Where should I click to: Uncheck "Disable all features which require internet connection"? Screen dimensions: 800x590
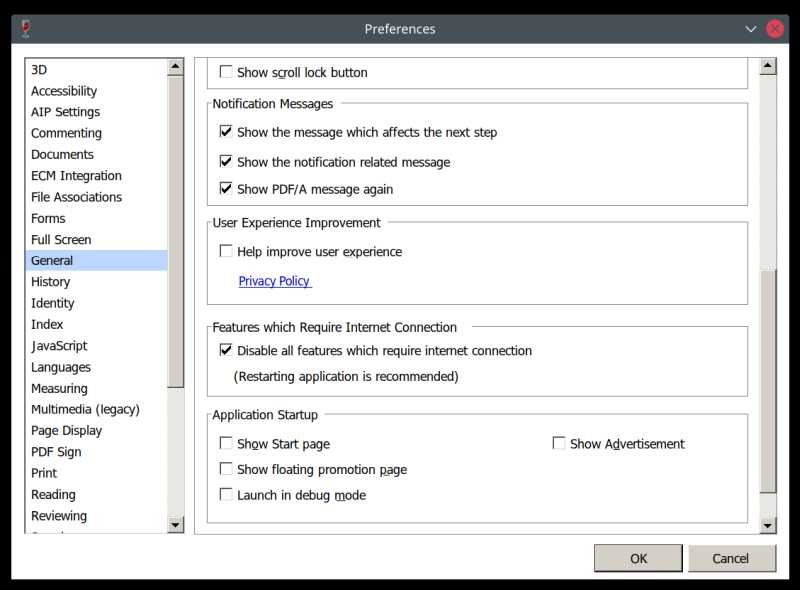pos(226,350)
